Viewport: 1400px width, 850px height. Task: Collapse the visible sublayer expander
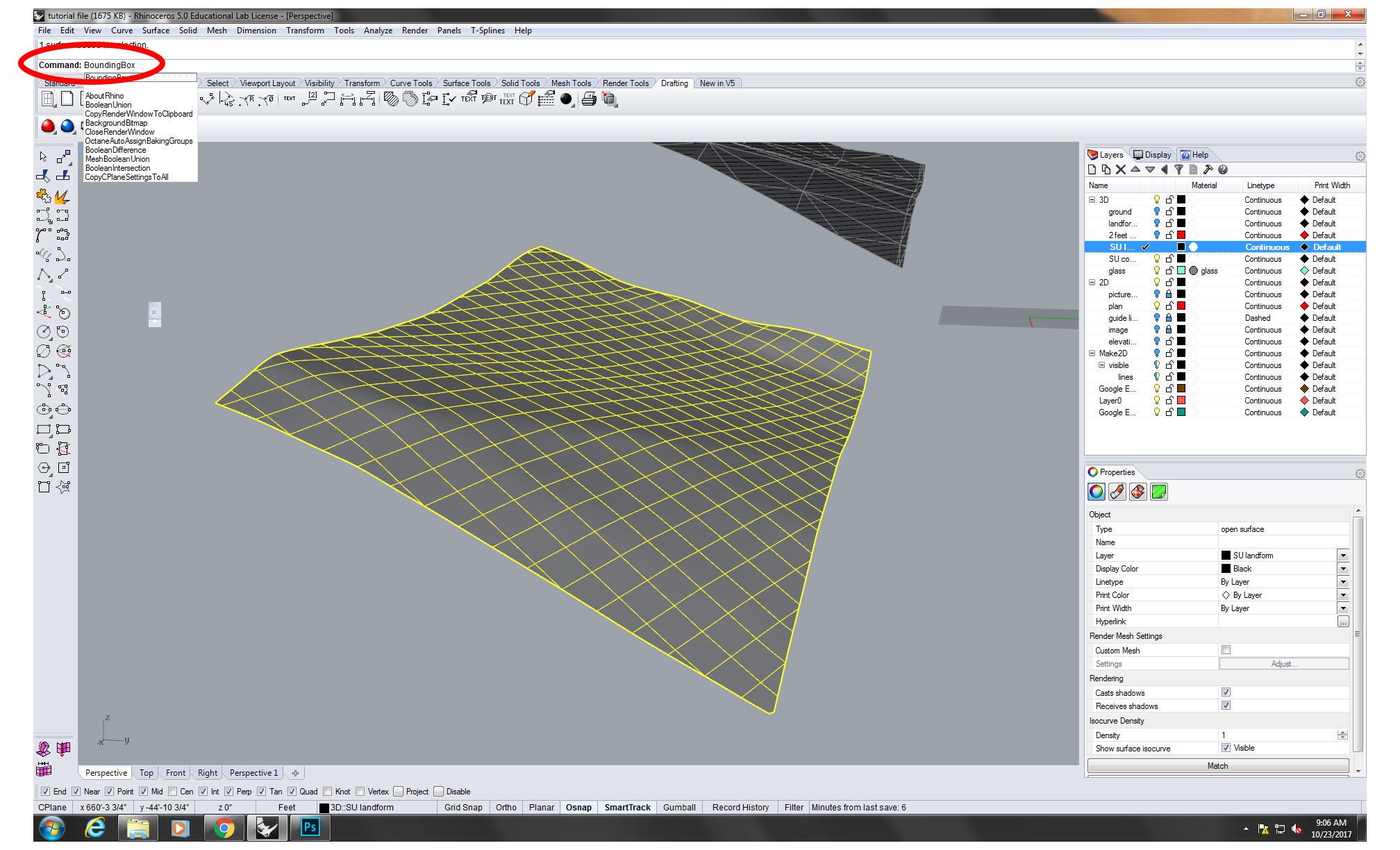[1102, 365]
